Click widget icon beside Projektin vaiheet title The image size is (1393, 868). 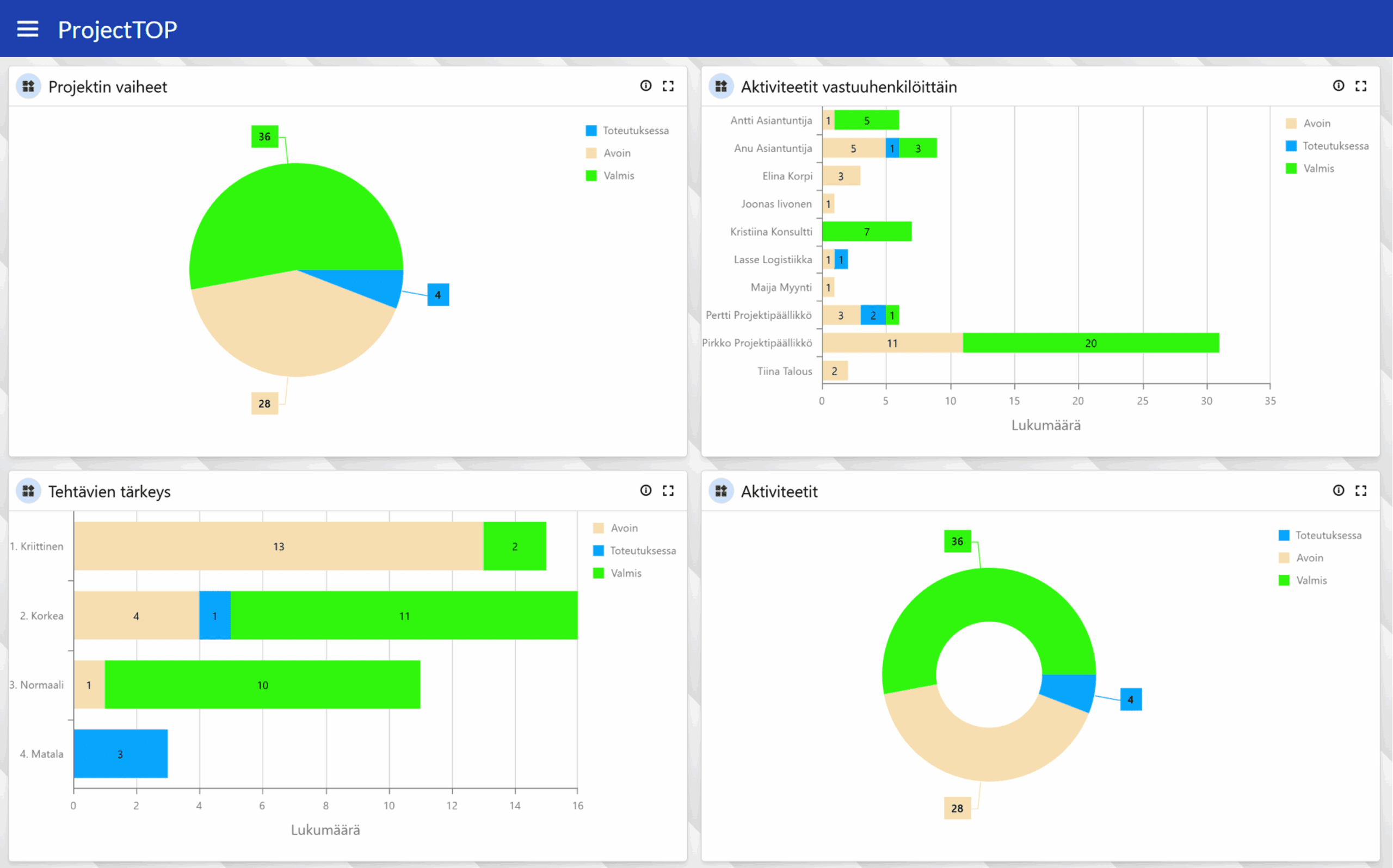pyautogui.click(x=28, y=86)
